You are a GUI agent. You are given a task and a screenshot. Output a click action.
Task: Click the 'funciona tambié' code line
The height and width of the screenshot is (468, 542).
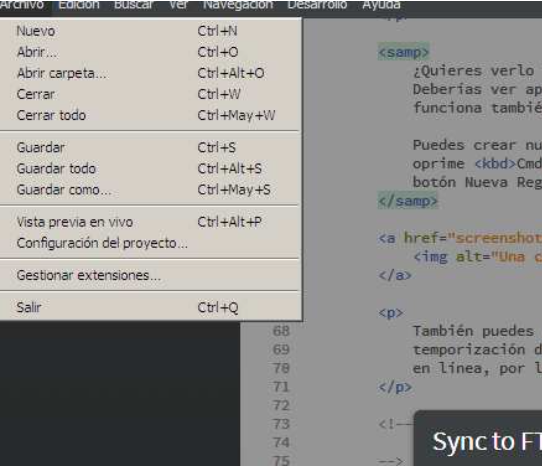478,108
